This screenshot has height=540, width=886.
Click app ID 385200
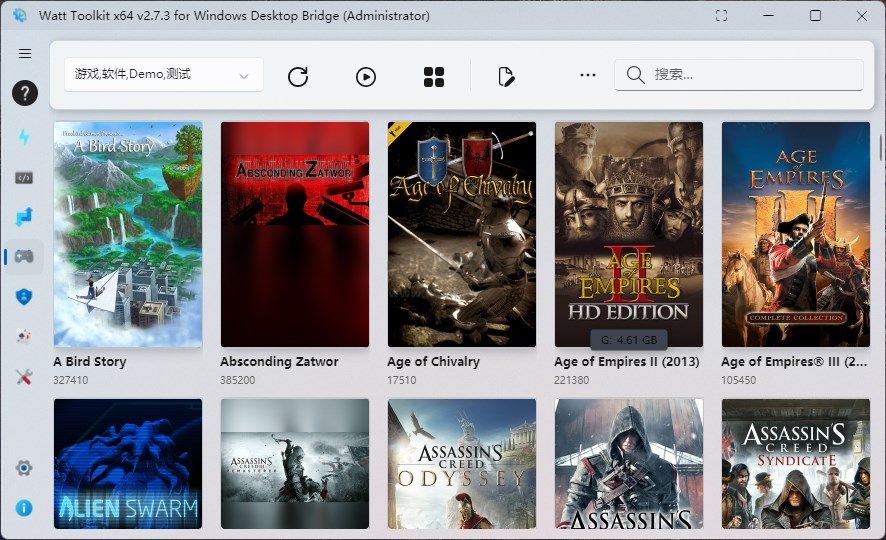tap(238, 380)
